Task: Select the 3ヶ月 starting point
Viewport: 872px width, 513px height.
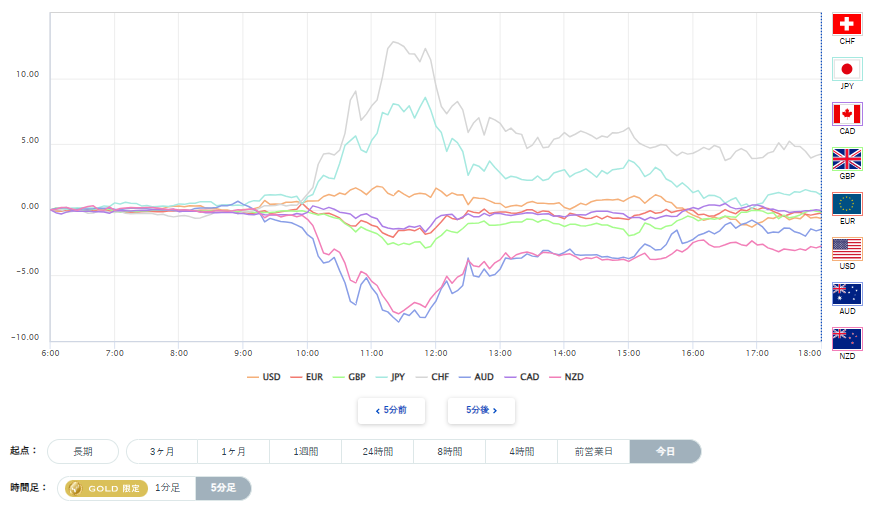Action: tap(162, 451)
